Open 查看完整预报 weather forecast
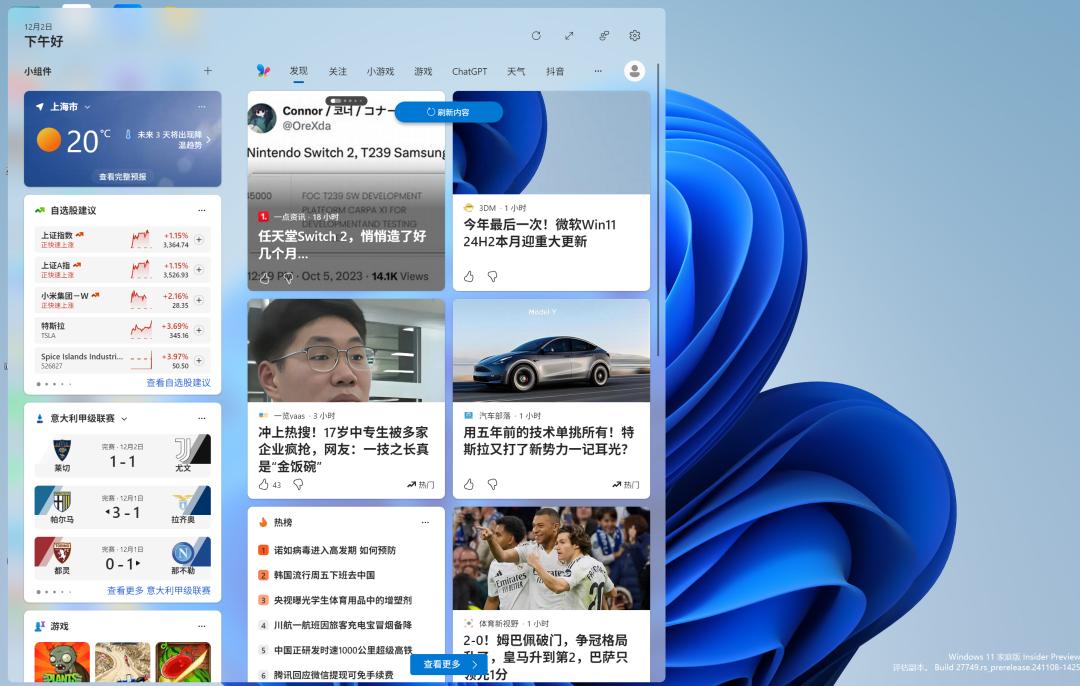1080x686 pixels. coord(123,177)
